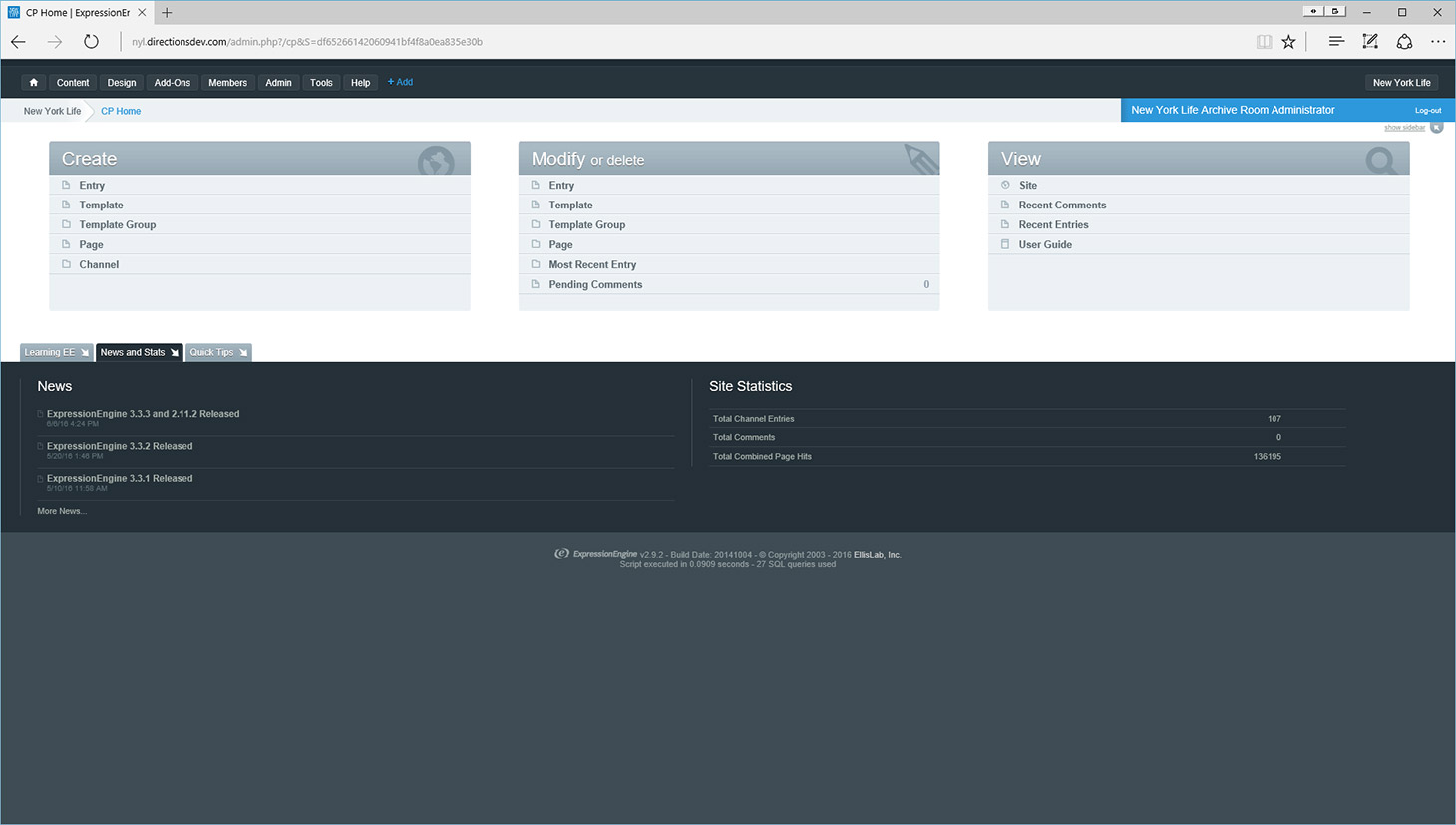Screen dimensions: 1456x825
Task: Open Pending Comments in the Modify panel
Action: click(595, 285)
